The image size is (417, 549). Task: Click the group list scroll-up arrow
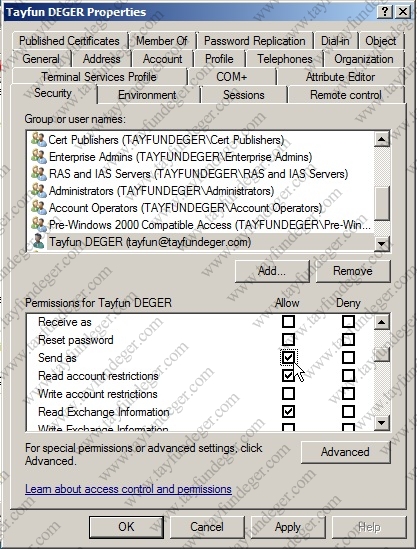[x=382, y=140]
